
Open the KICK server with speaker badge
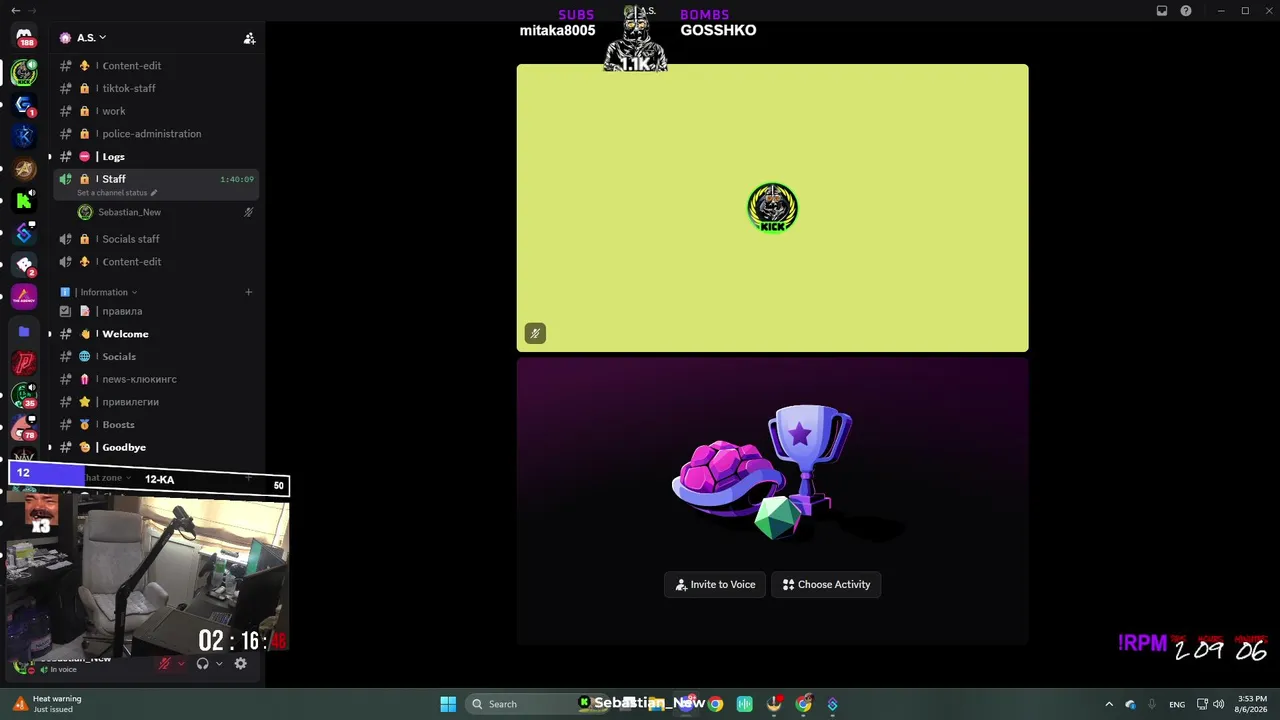click(x=24, y=72)
